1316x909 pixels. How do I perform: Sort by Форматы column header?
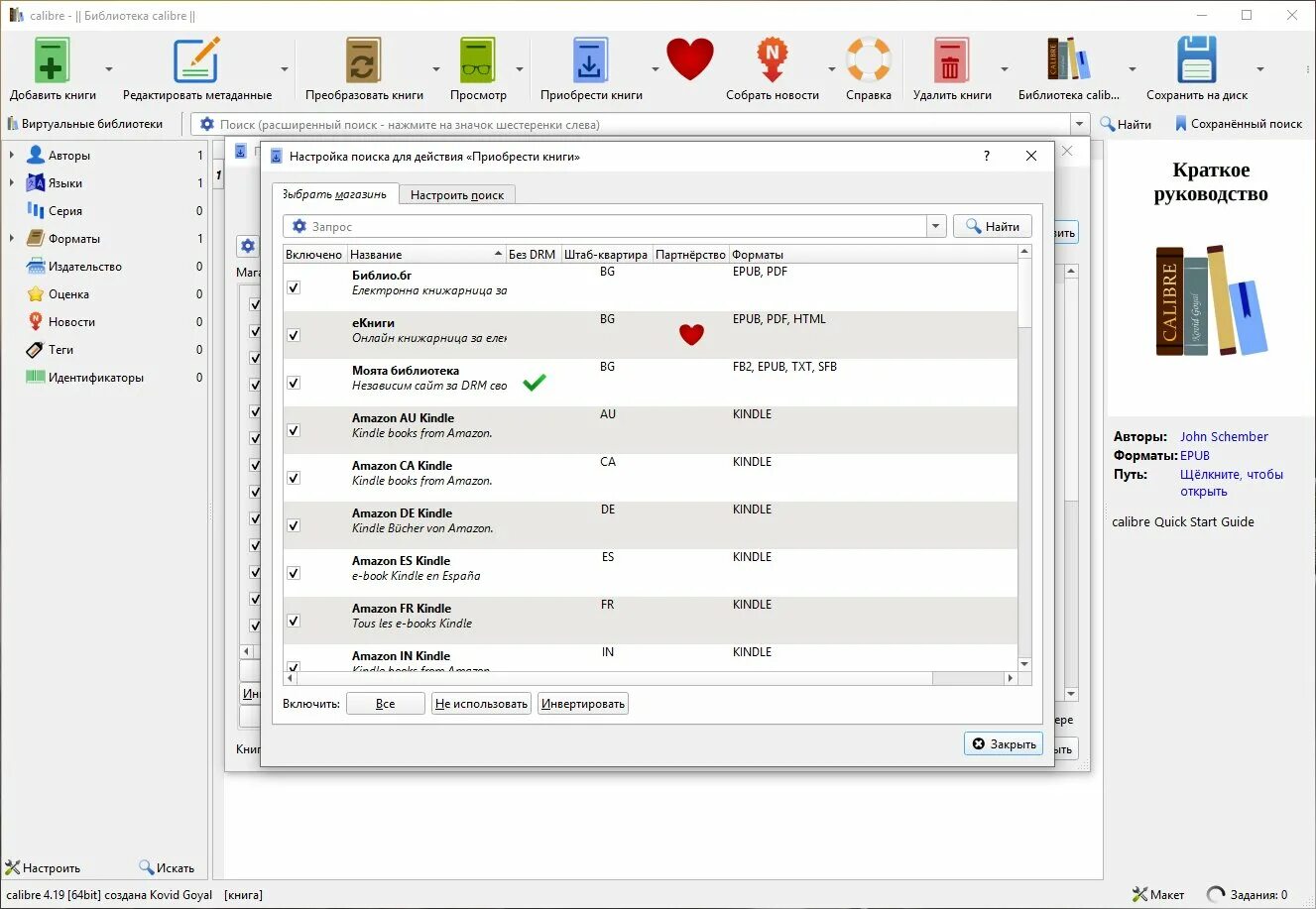(x=873, y=254)
